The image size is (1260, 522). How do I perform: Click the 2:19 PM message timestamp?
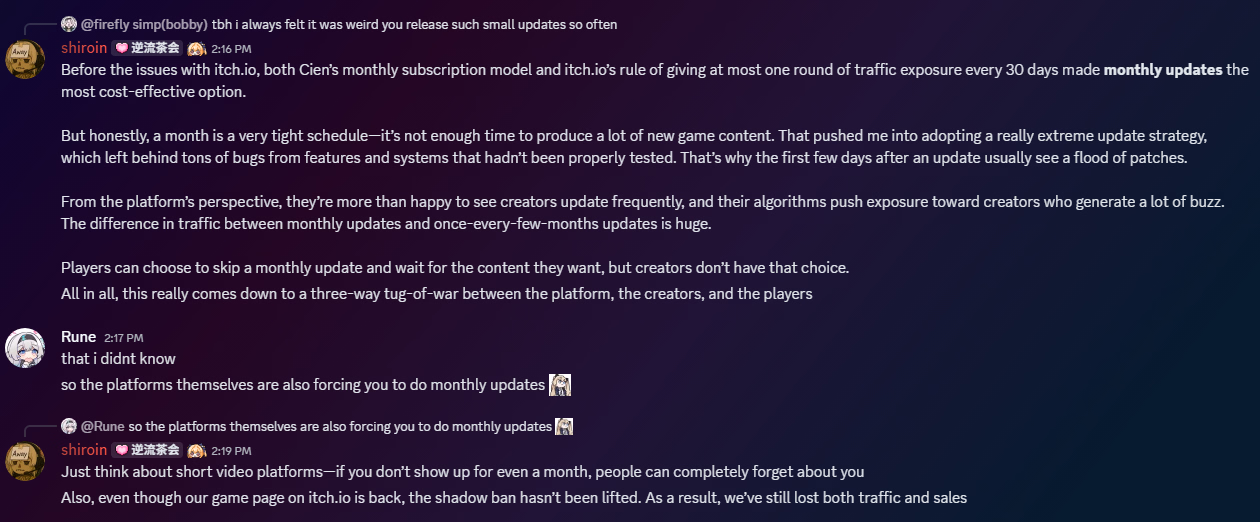coord(231,451)
